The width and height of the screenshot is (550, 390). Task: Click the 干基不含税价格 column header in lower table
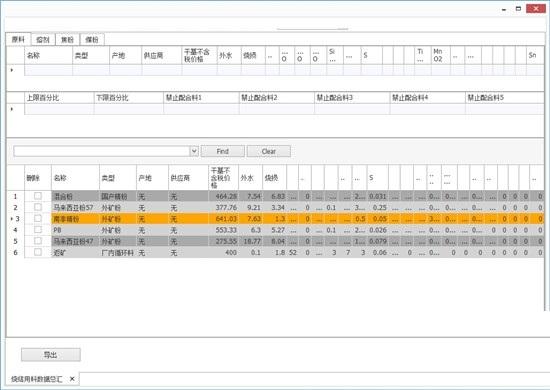[223, 178]
